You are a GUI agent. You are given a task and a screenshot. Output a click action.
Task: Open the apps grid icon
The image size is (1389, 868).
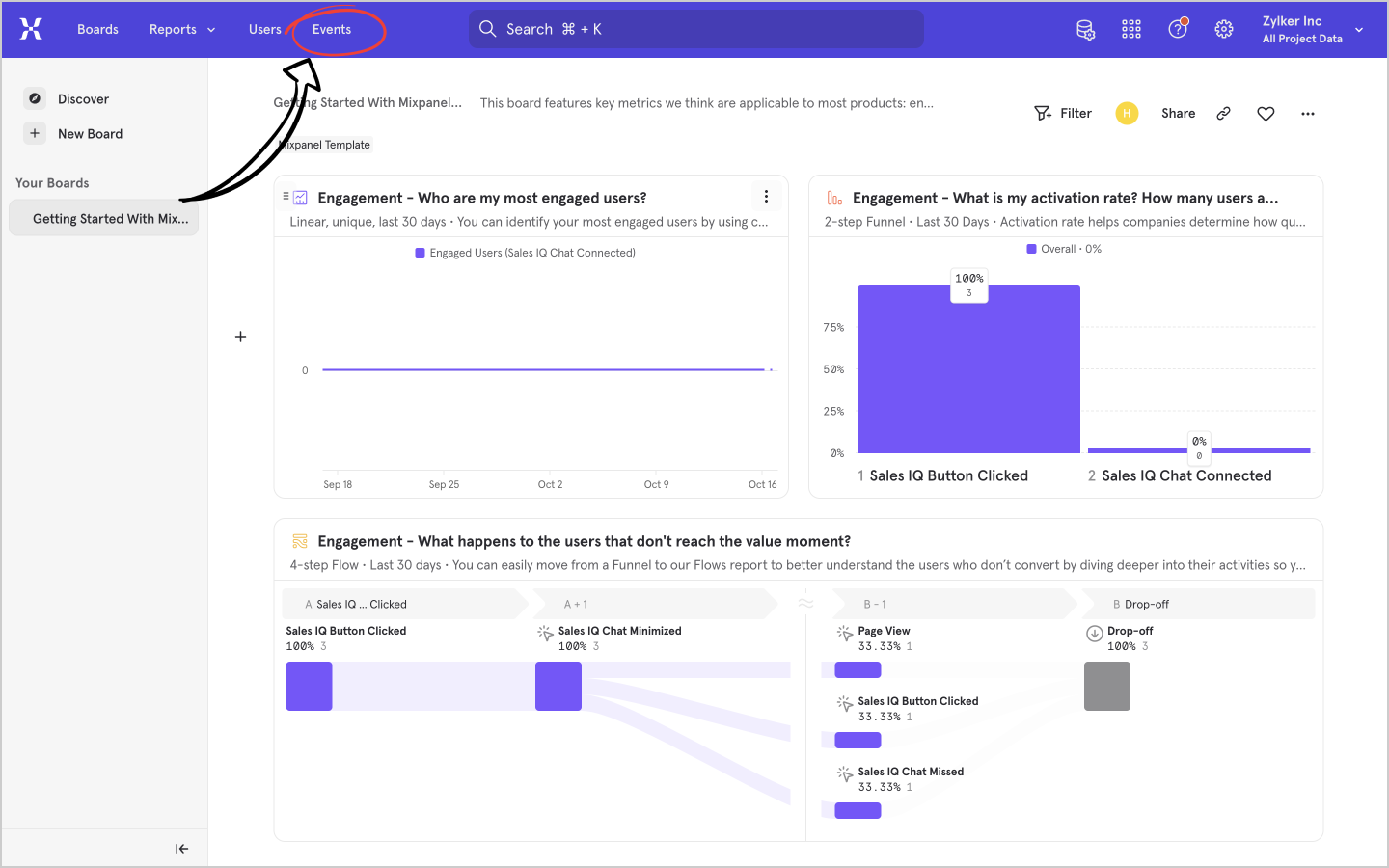1131,29
